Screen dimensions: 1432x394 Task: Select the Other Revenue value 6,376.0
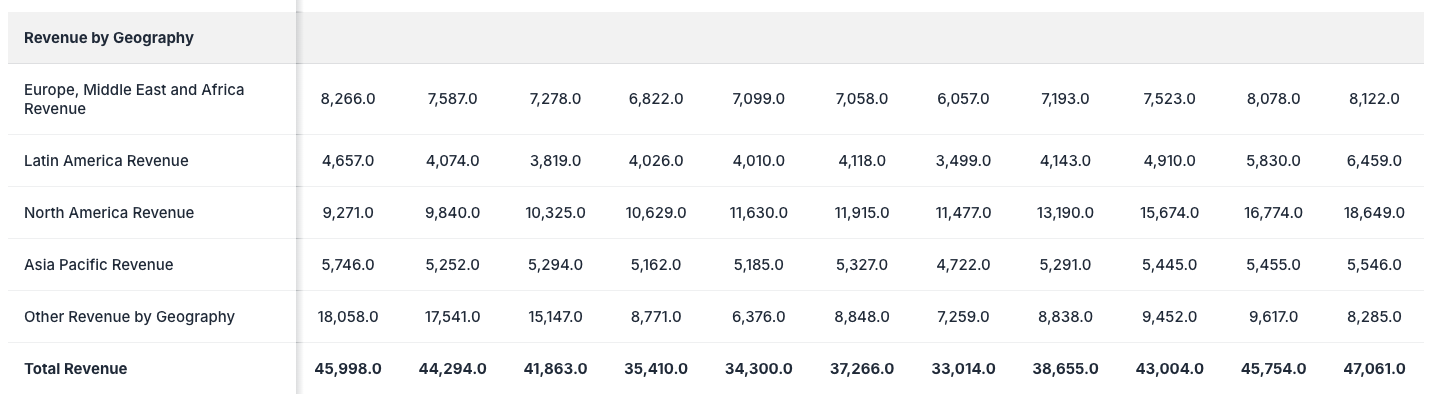(759, 317)
